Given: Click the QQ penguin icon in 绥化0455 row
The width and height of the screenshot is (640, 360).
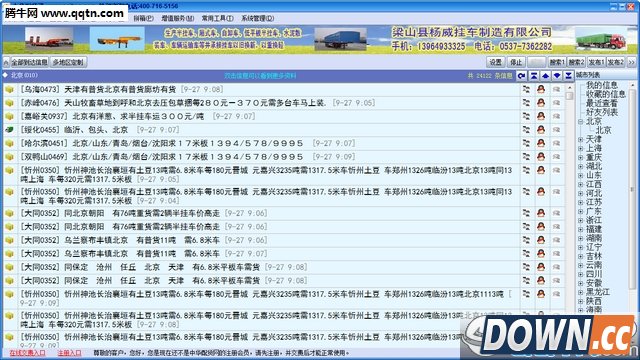Looking at the screenshot, I should click(x=541, y=130).
